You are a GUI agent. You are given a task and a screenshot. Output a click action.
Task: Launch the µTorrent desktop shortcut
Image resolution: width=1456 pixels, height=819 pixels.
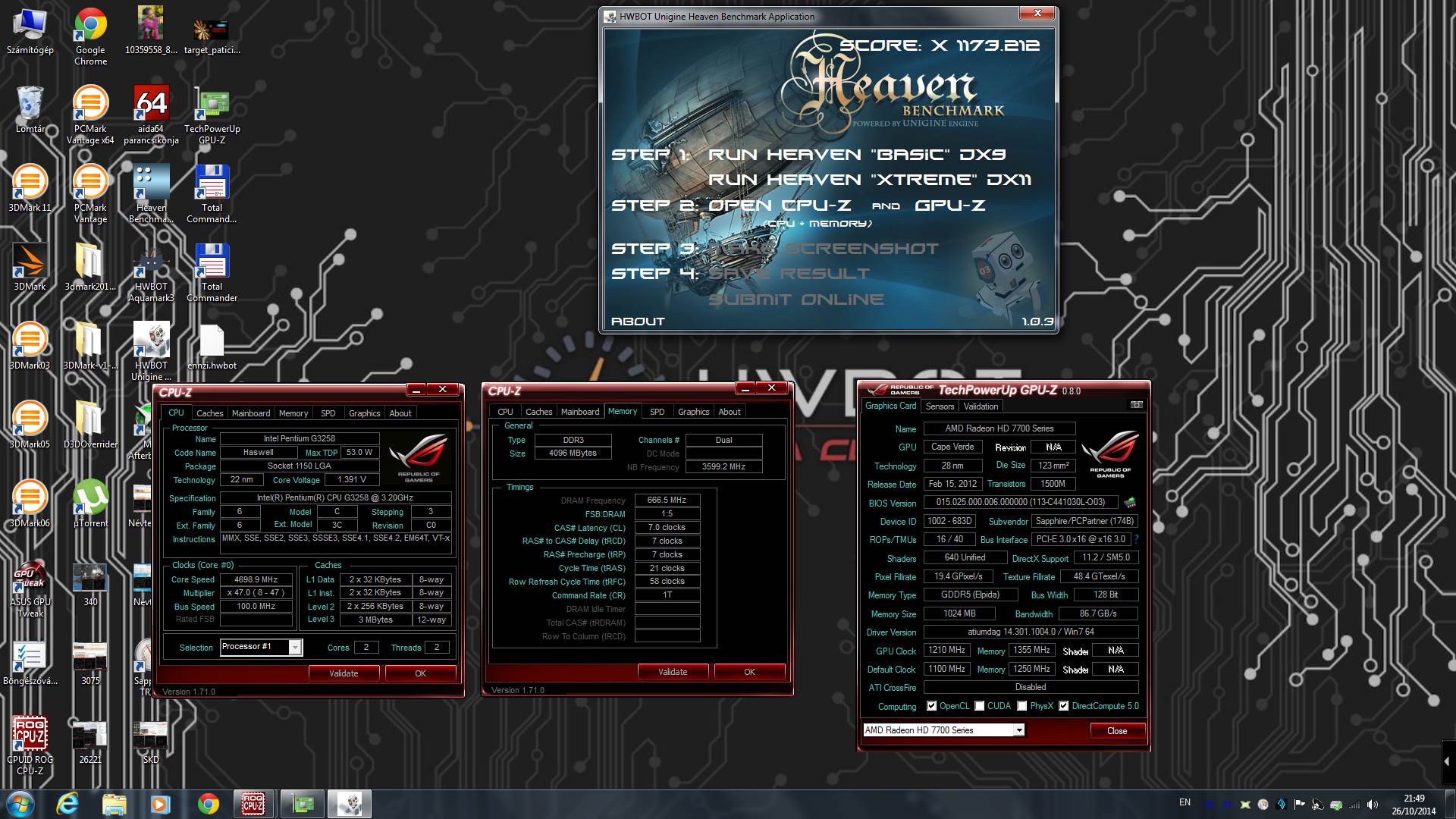tap(90, 504)
